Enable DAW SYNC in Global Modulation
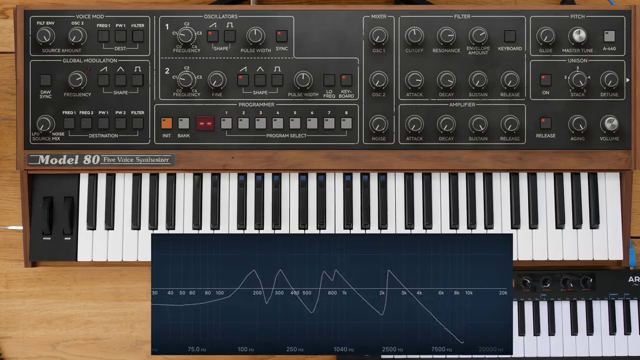This screenshot has width=640, height=360. coord(45,80)
